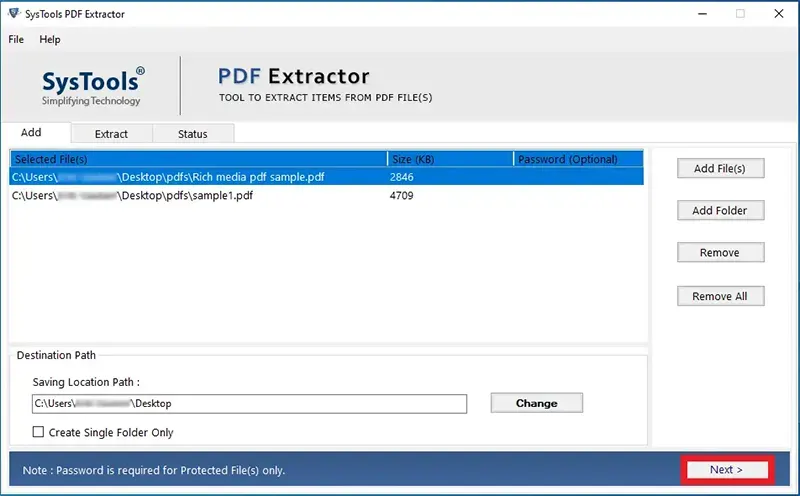
Task: Select the sample1.pdf file row
Action: (x=327, y=195)
